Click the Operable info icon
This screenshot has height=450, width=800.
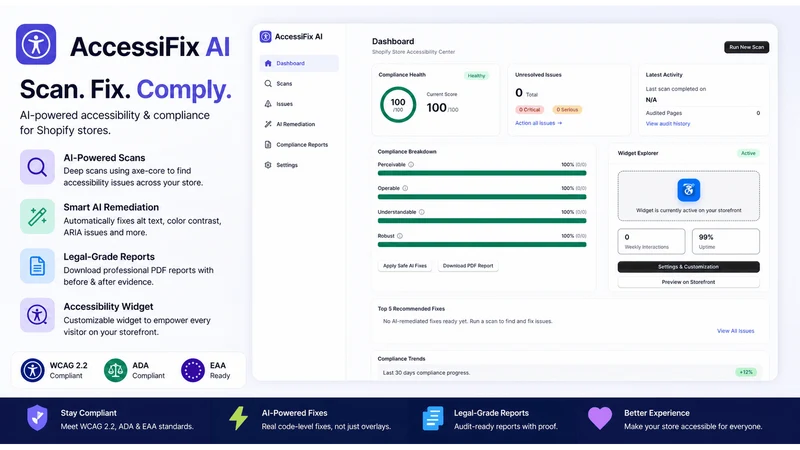pyautogui.click(x=405, y=188)
